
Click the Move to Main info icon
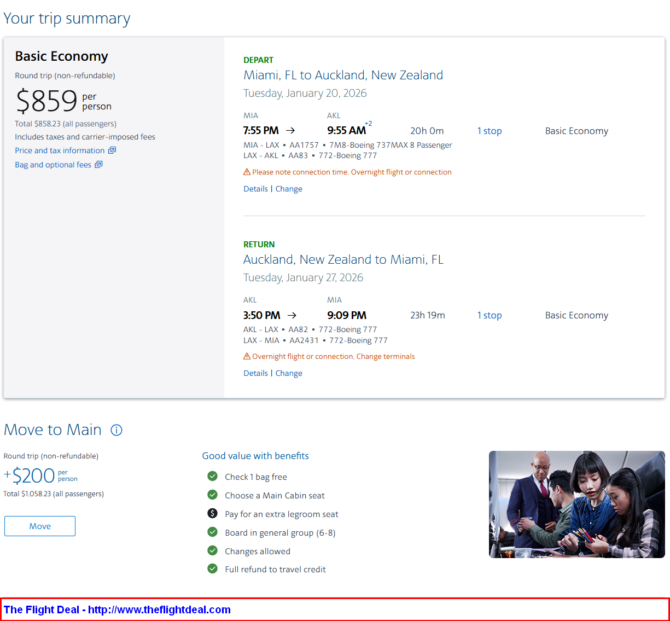click(x=116, y=430)
